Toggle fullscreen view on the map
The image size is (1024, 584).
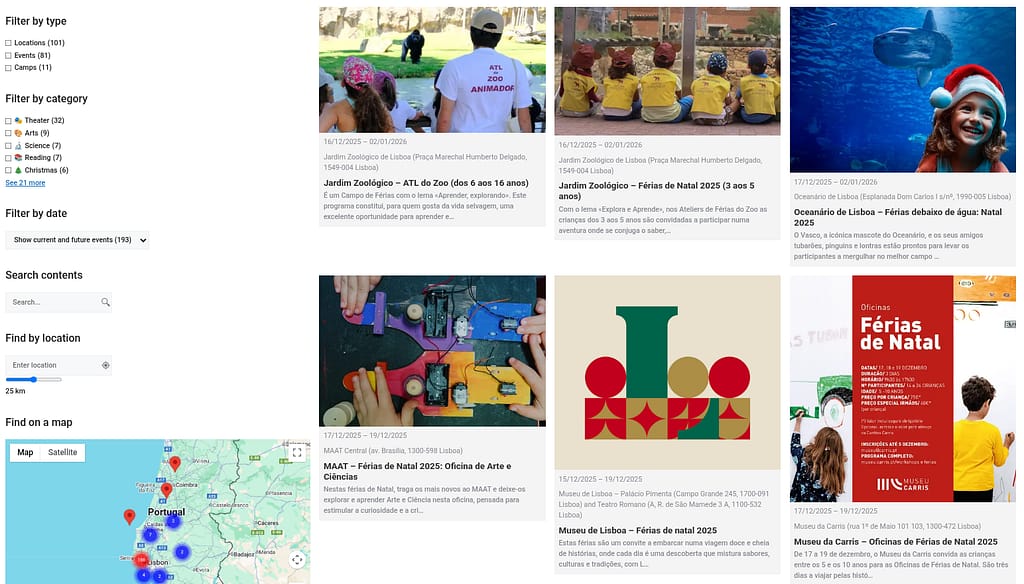[296, 452]
